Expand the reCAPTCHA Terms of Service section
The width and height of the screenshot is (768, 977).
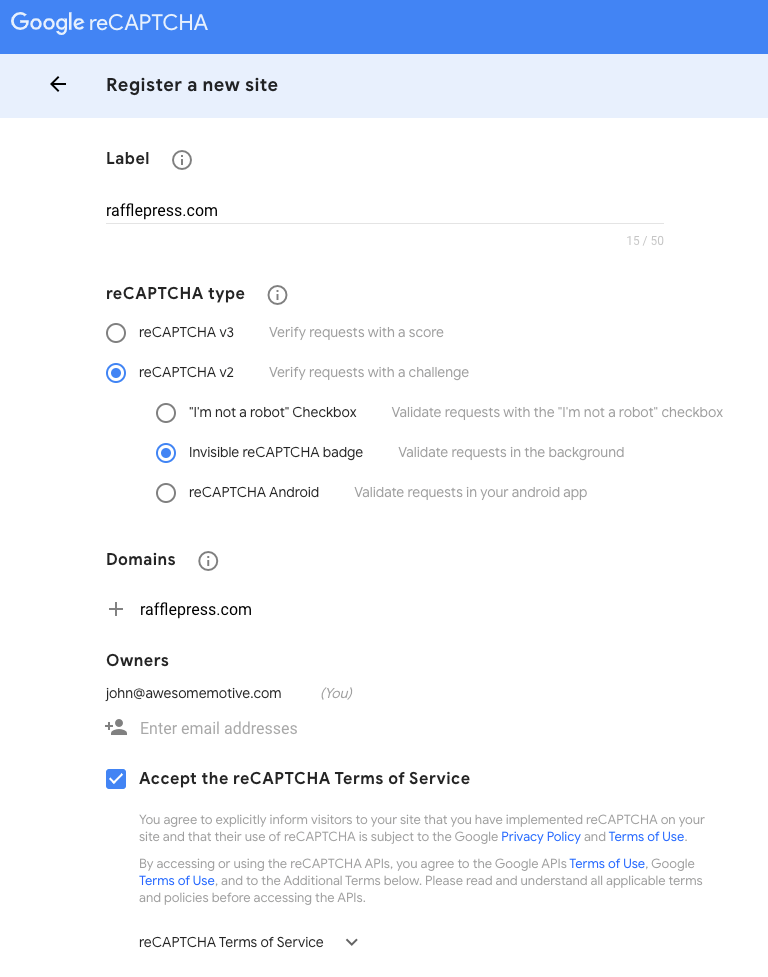[x=351, y=942]
